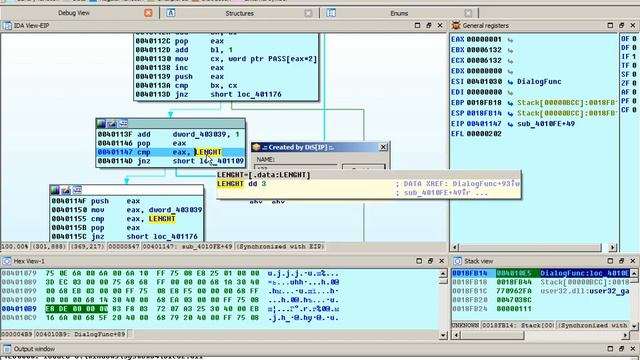The height and width of the screenshot is (360, 640).
Task: Click the edit icon on the 0040113F graph node
Action: click(112, 123)
